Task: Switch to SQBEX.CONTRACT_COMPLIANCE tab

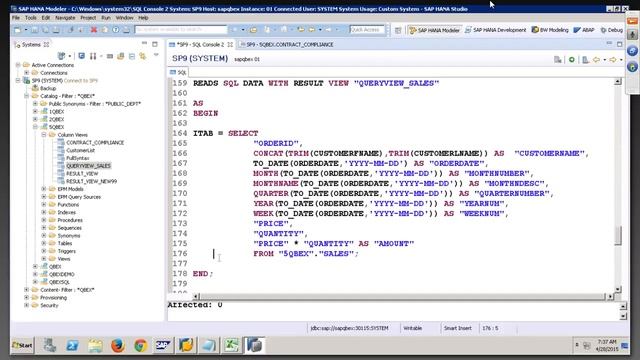Action: tap(287, 44)
